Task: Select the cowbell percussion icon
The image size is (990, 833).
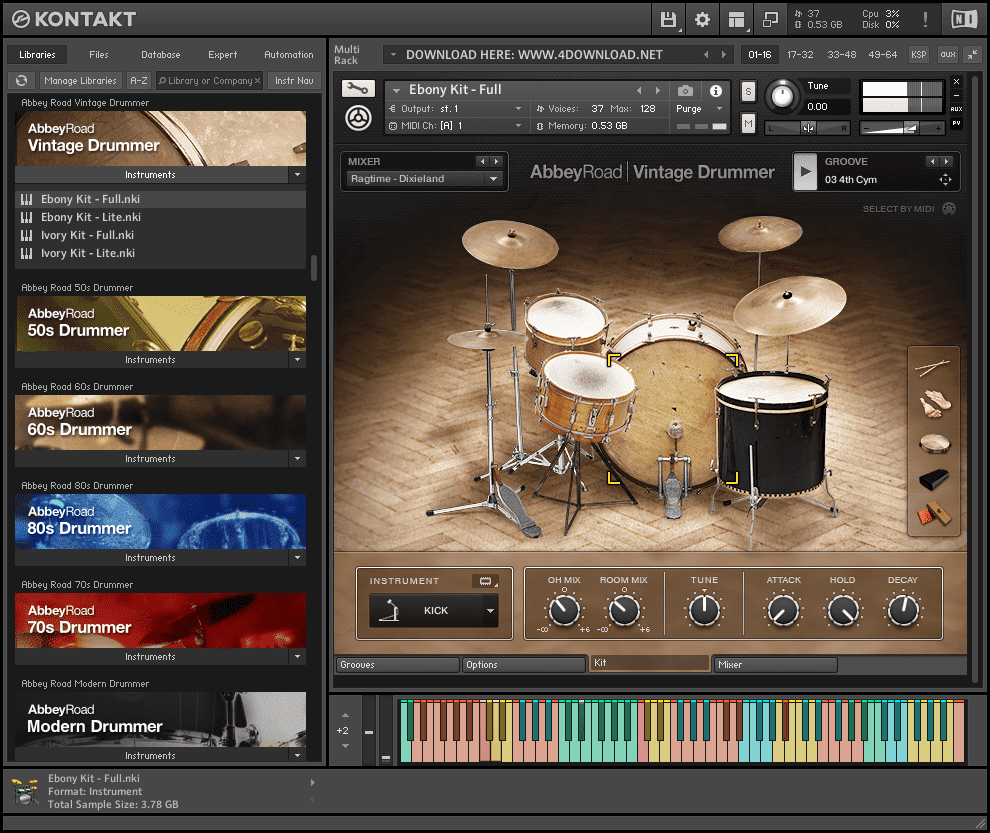Action: (x=934, y=481)
